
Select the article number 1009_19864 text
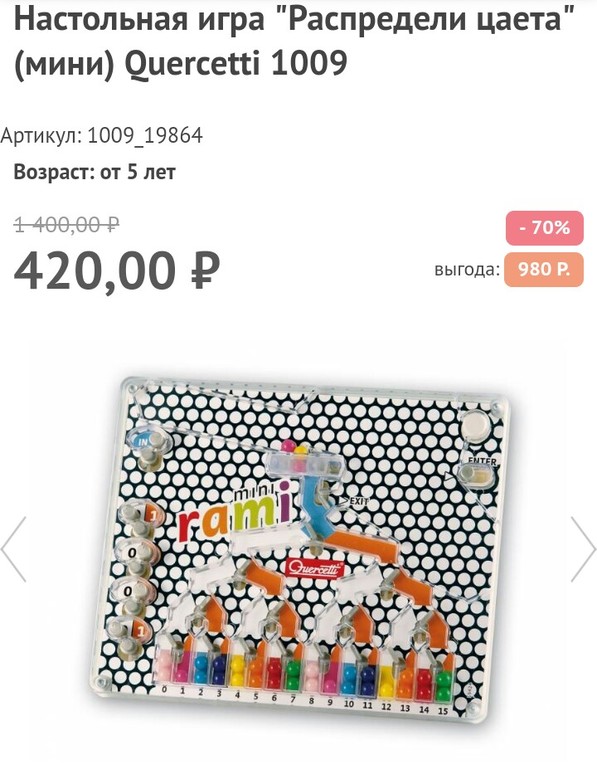click(145, 135)
